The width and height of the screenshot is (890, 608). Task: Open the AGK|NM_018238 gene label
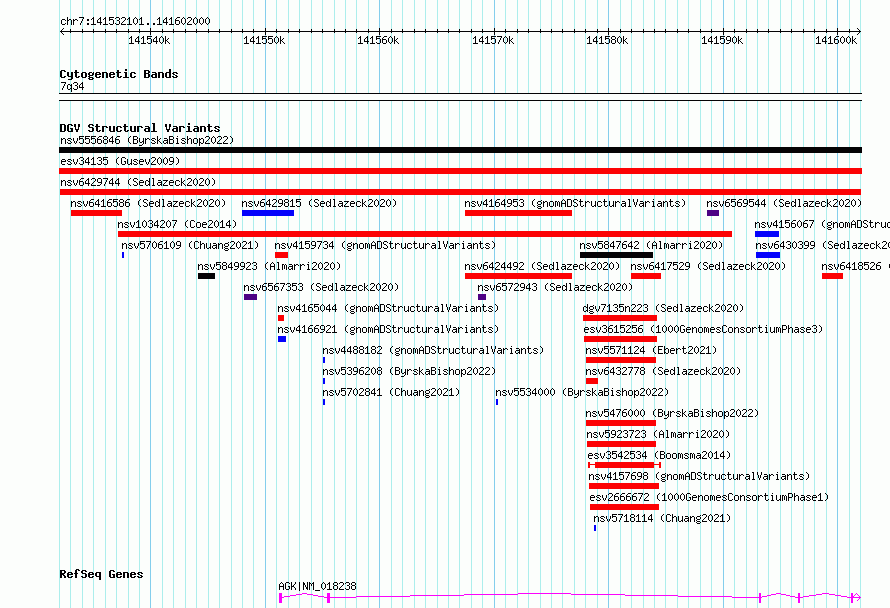pos(317,586)
